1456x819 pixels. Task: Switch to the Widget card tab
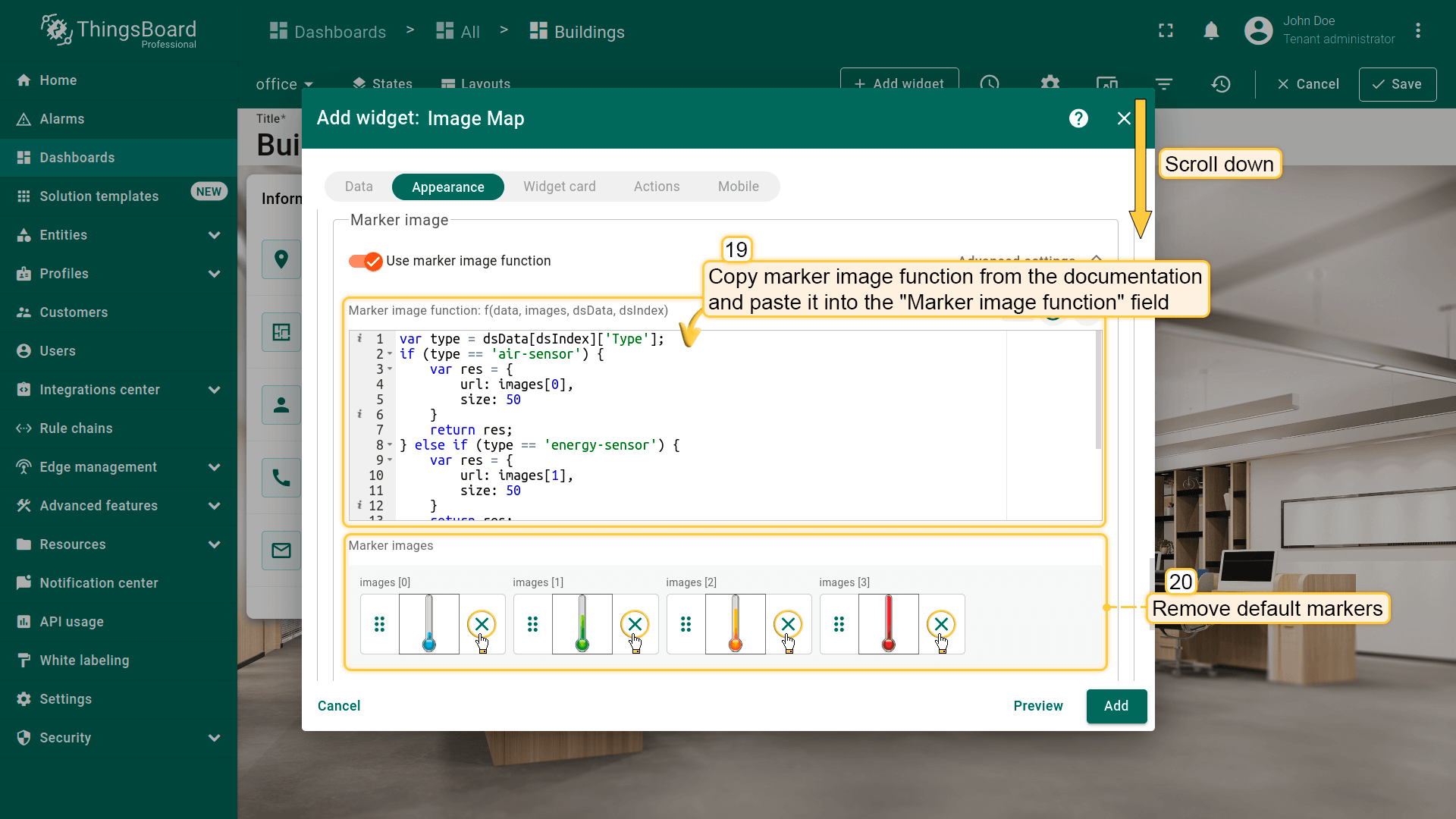point(559,187)
